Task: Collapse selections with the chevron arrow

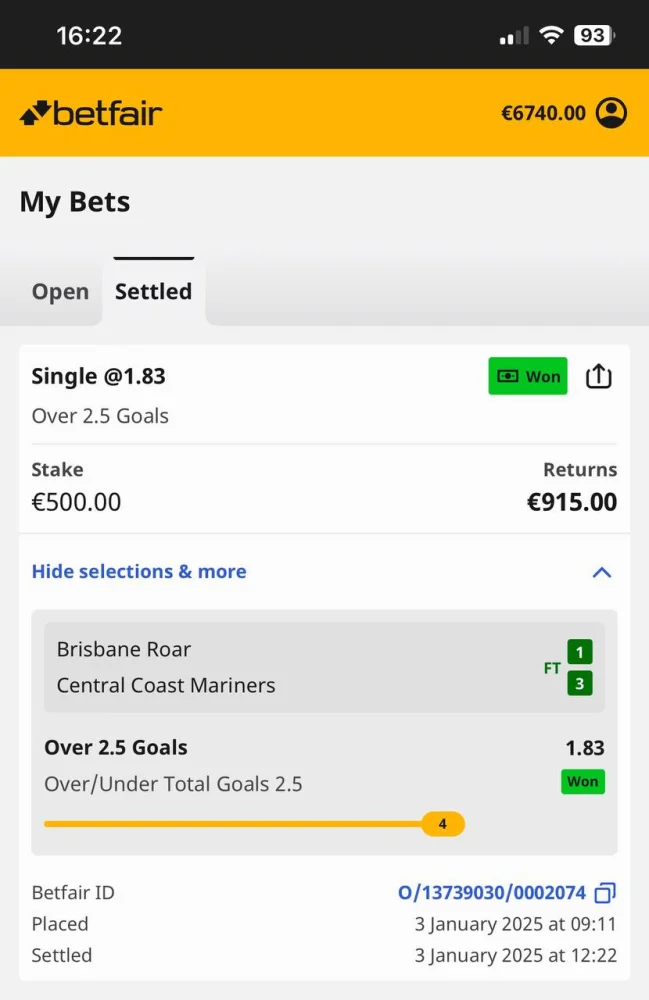Action: (601, 572)
